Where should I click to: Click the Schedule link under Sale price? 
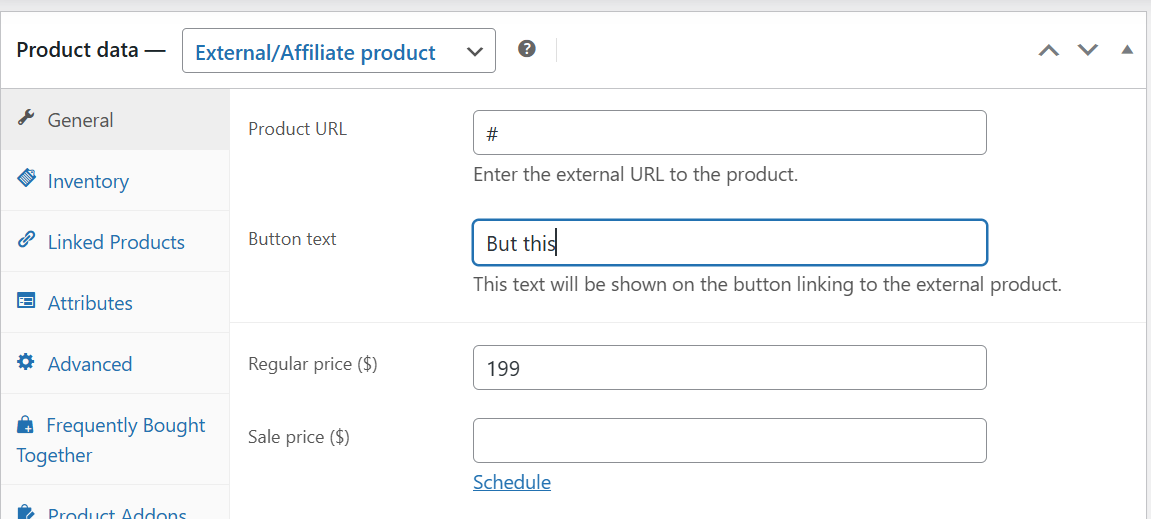point(512,482)
